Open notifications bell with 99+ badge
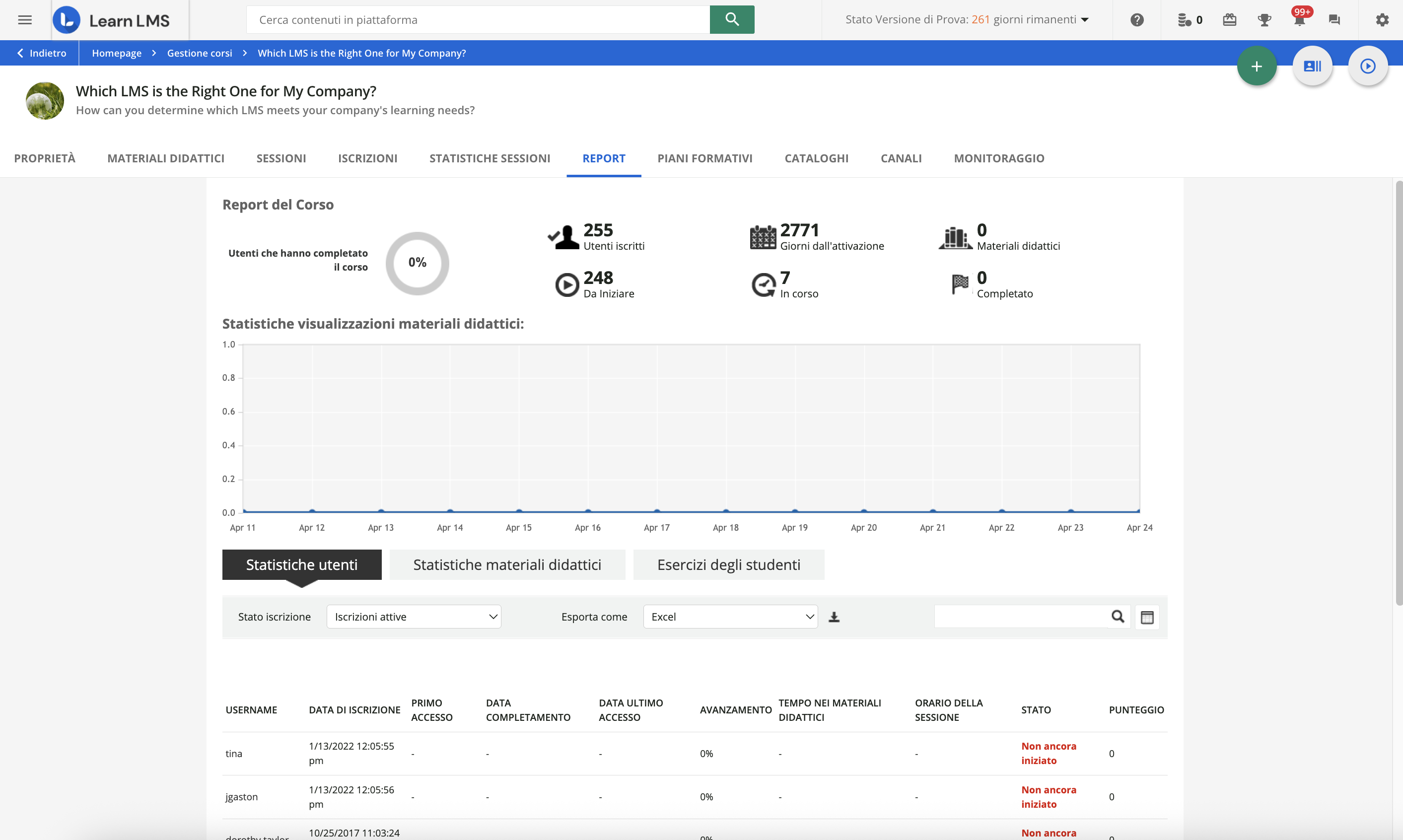The width and height of the screenshot is (1403, 840). (x=1300, y=18)
